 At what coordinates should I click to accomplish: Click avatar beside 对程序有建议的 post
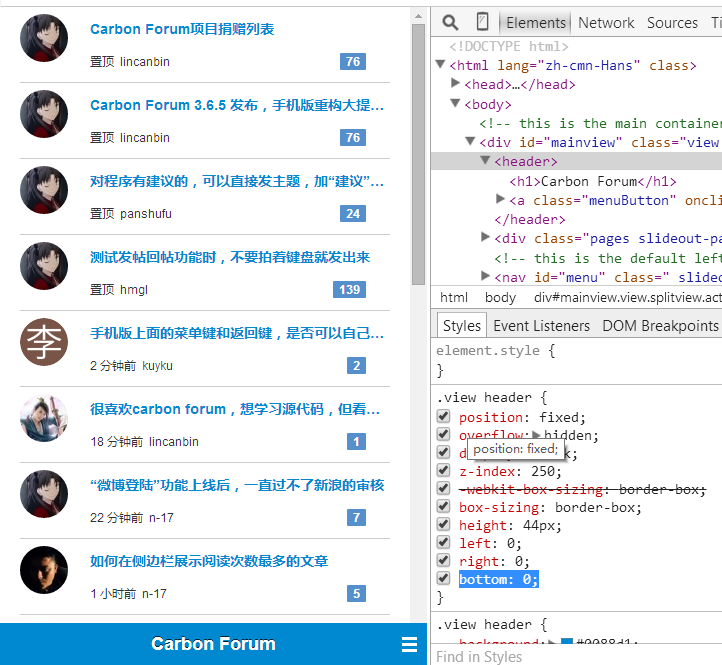(x=44, y=190)
